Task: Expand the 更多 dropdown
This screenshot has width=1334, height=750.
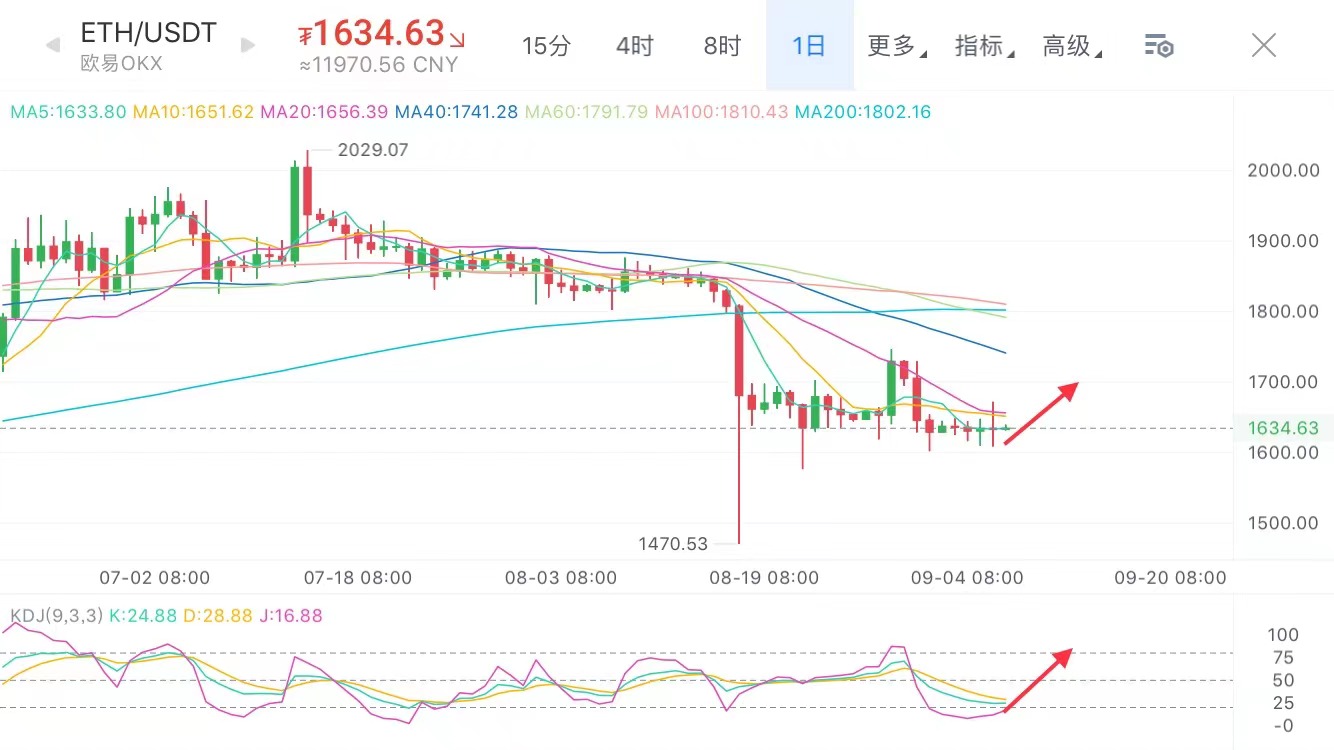Action: pyautogui.click(x=896, y=46)
